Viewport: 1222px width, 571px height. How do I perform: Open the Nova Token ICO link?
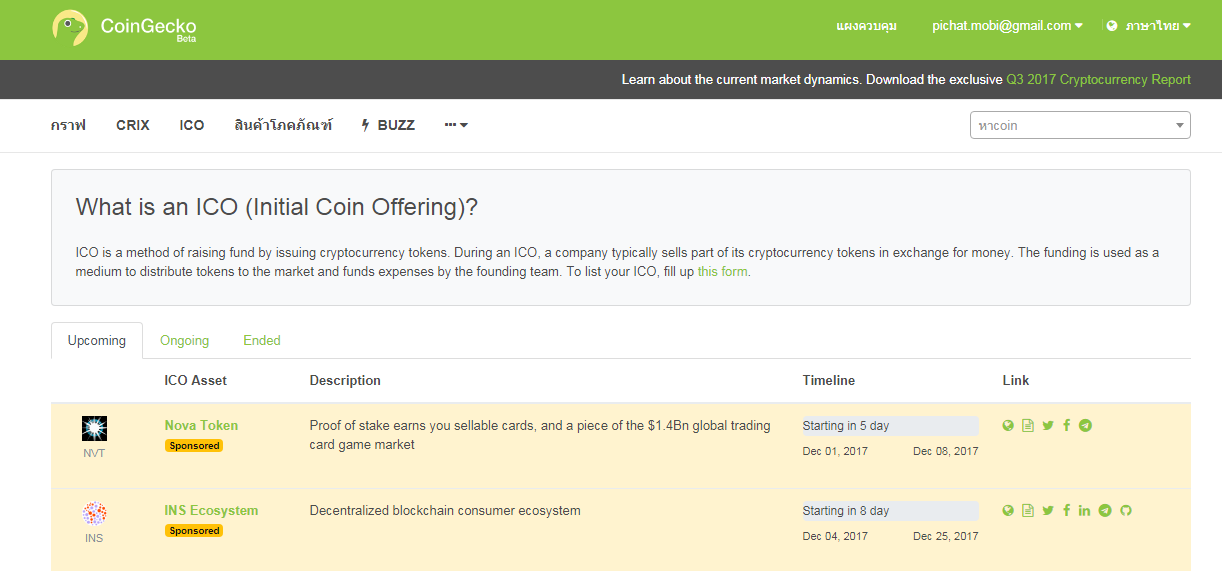pos(201,425)
